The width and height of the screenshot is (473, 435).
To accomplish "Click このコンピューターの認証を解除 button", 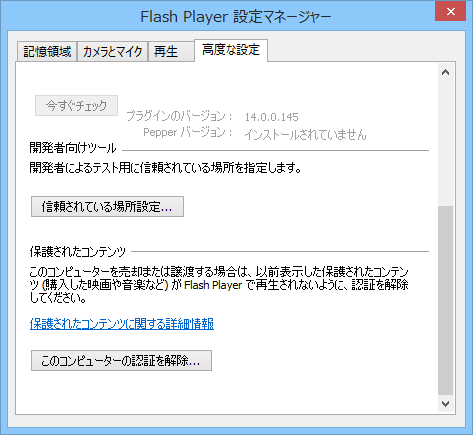I will click(x=121, y=360).
